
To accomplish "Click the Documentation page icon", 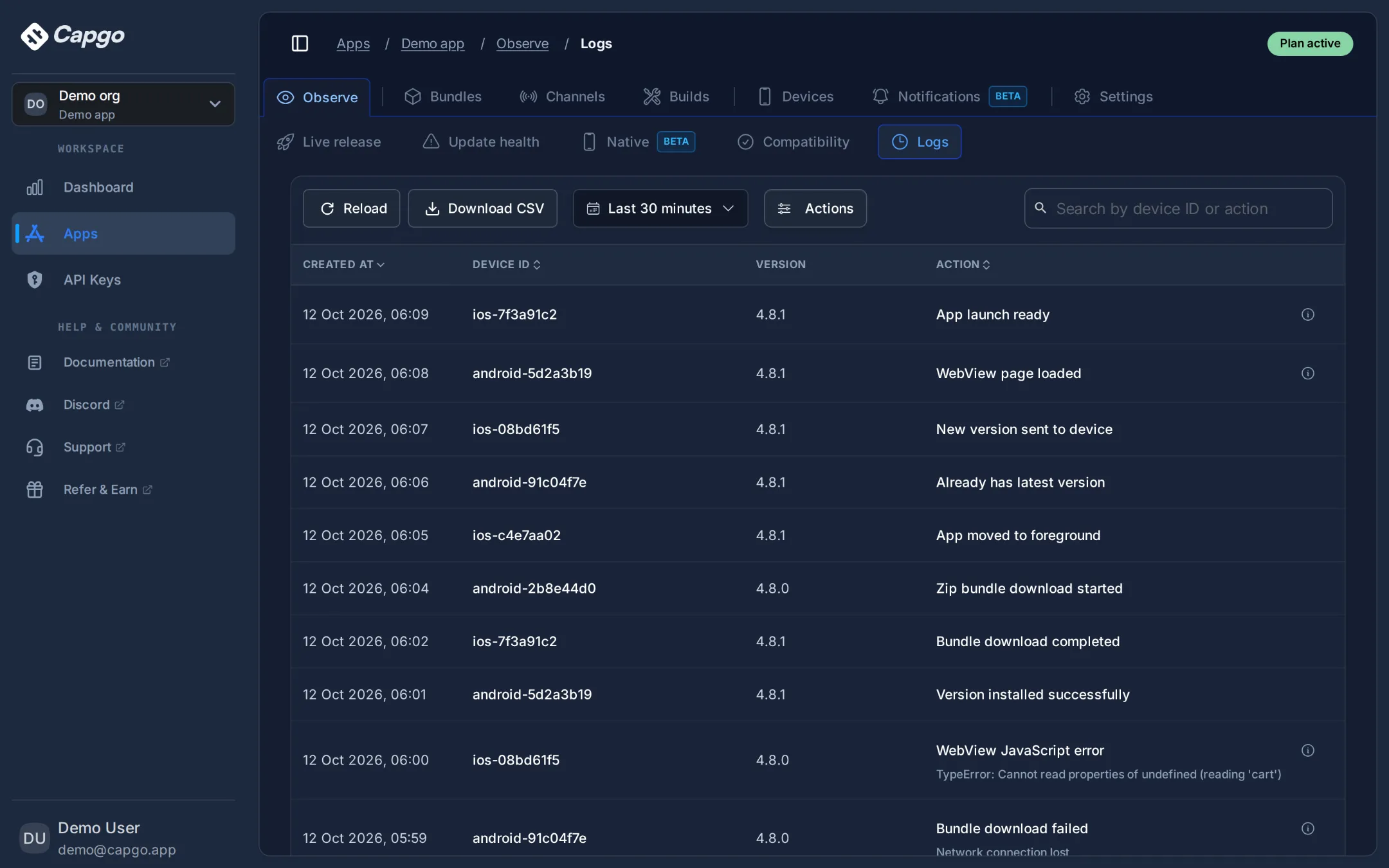I will (35, 363).
